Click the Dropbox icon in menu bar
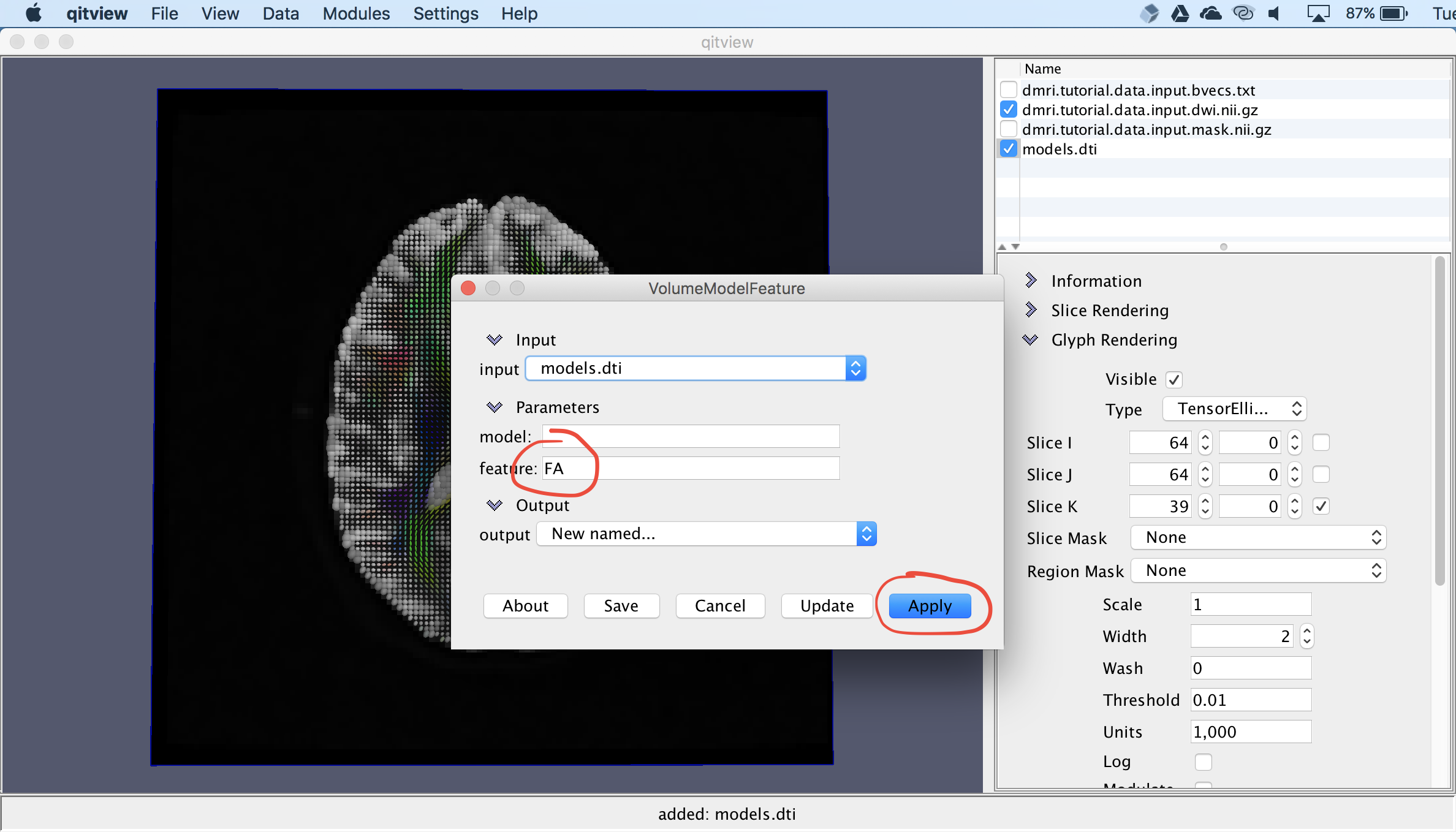This screenshot has width=1456, height=832. point(1150,13)
